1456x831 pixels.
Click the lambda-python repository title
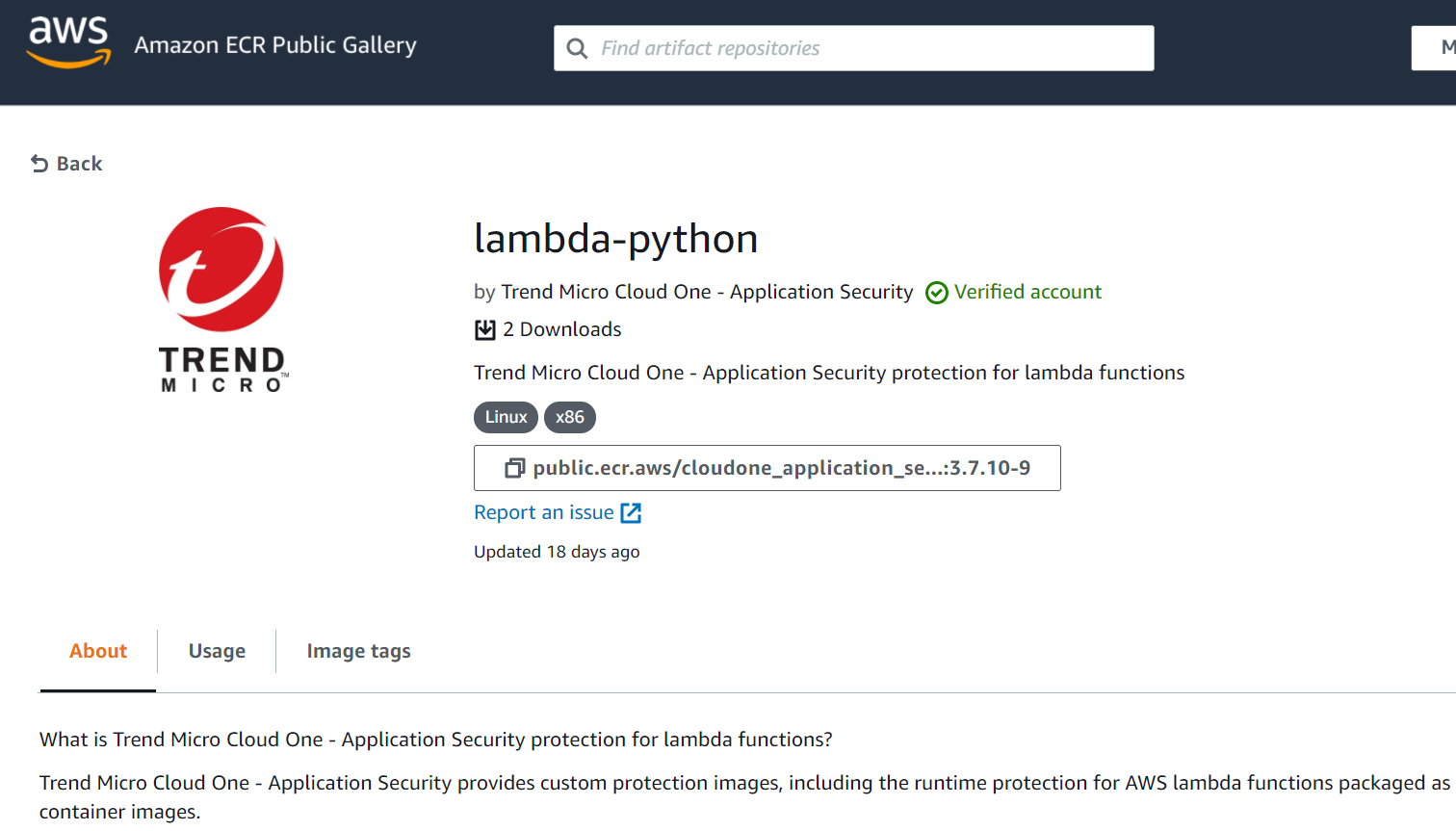coord(616,238)
